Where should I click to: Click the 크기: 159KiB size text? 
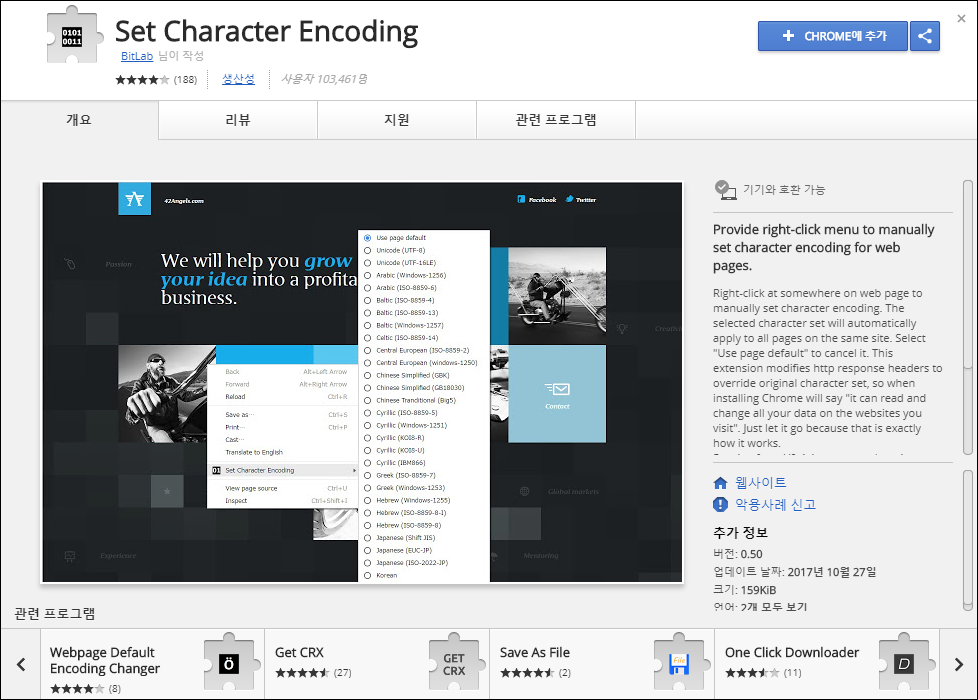[x=745, y=590]
